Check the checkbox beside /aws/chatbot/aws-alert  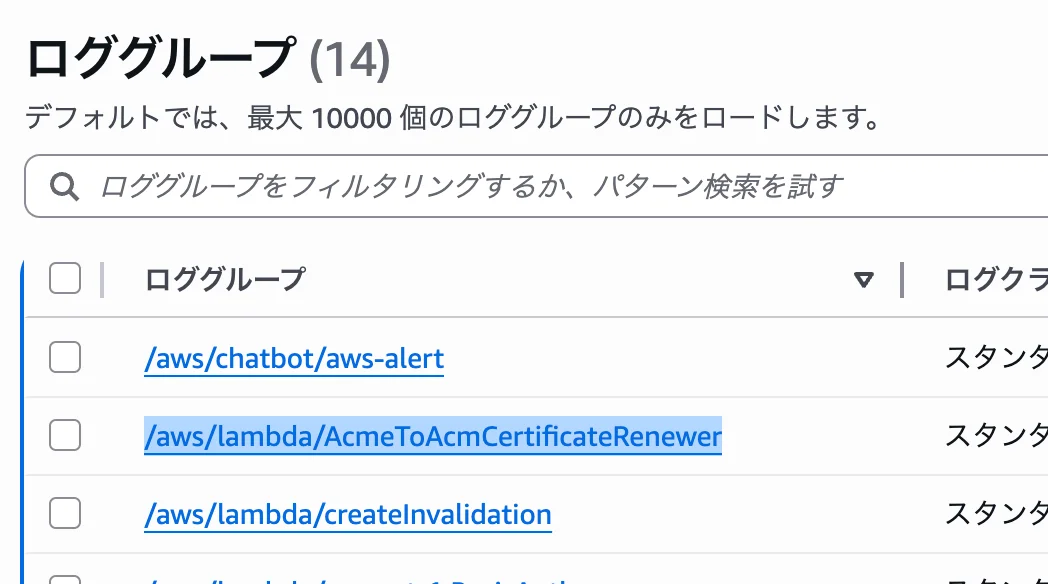point(64,356)
